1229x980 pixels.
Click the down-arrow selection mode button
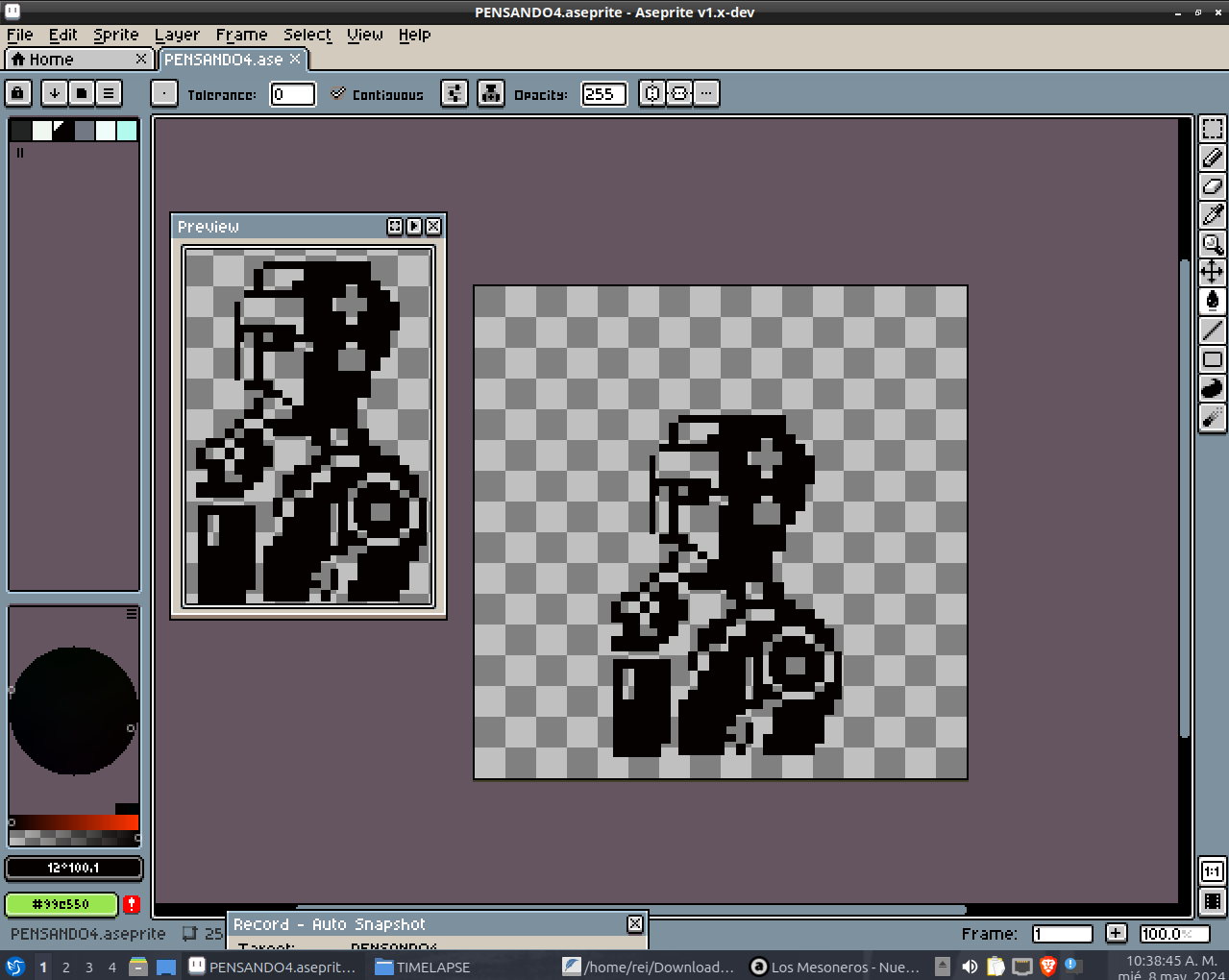point(55,93)
